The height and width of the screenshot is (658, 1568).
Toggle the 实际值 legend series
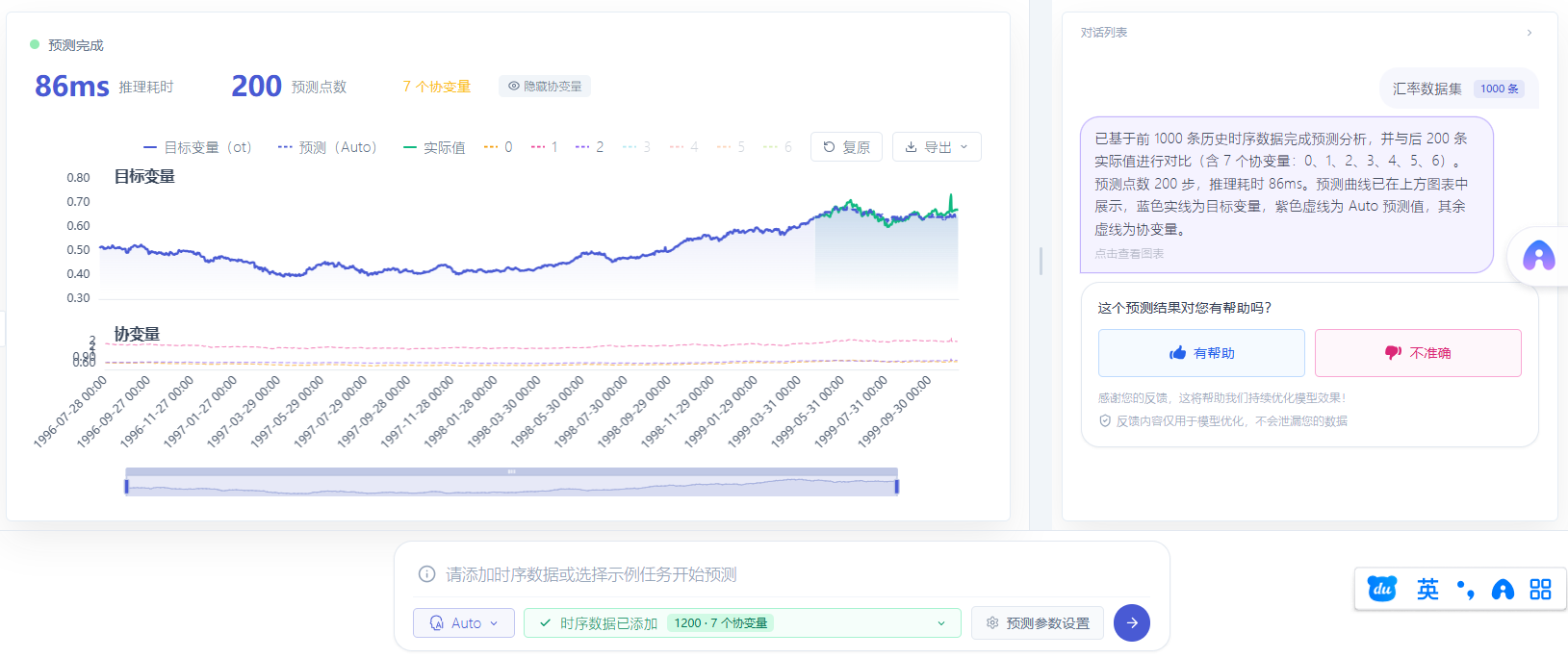[x=434, y=147]
